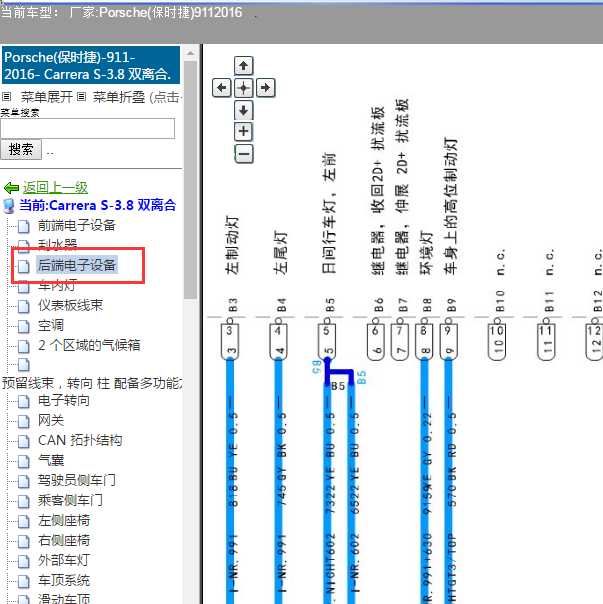Click connector pin 3 labeled 左制动灯

[x=230, y=341]
